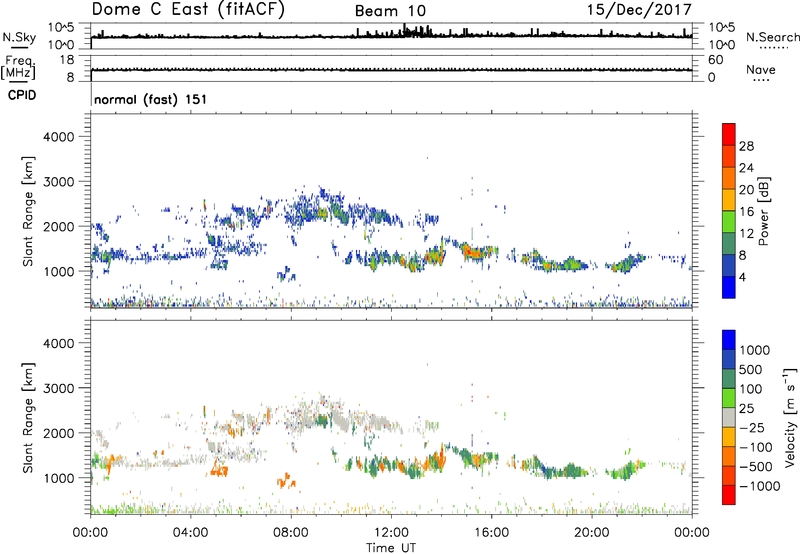The width and height of the screenshot is (800, 554).
Task: Click the 'Velocity [m s-1]' colorbar label
Action: pos(790,417)
